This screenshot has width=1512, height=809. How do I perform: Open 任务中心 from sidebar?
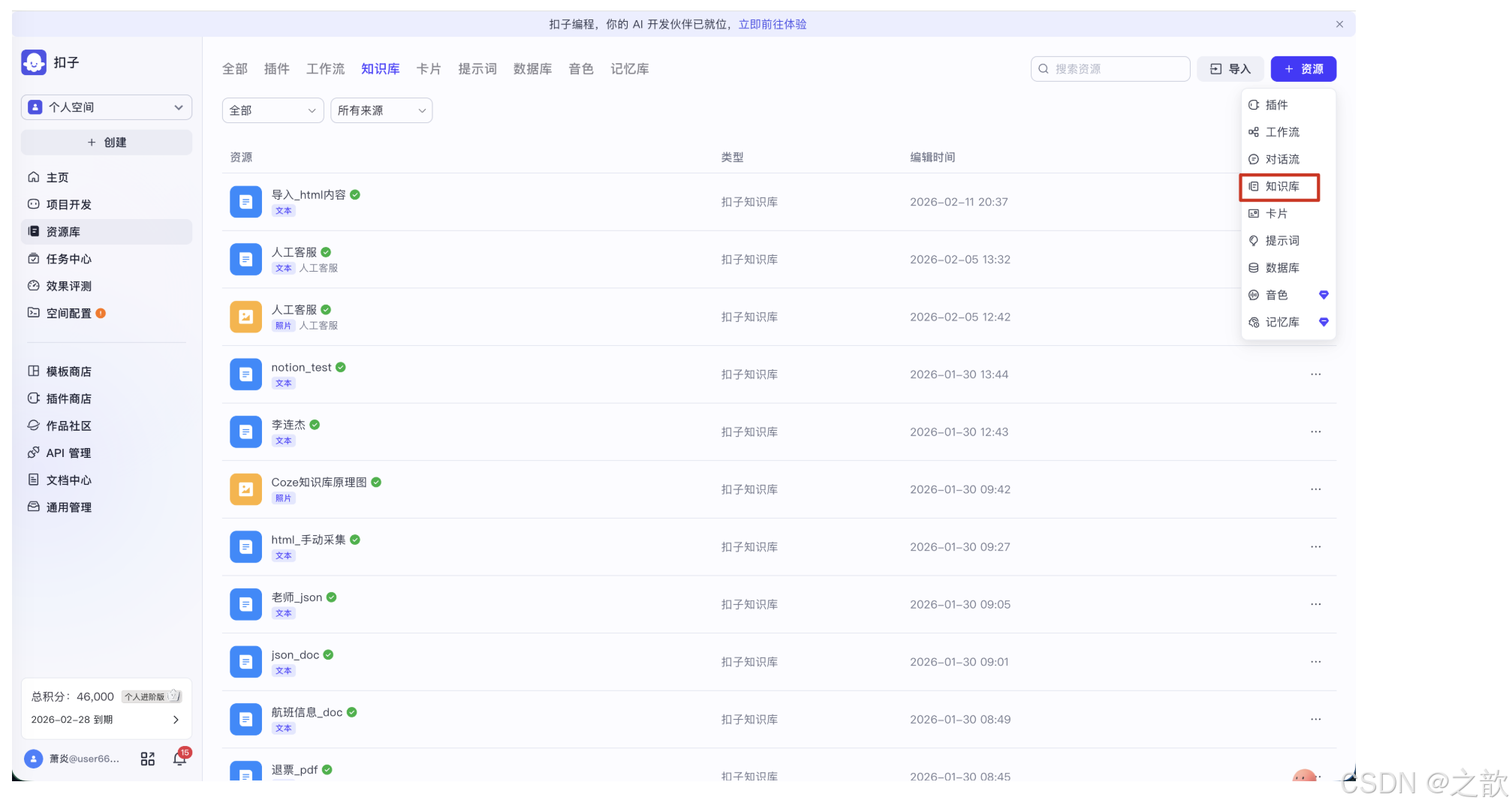(106, 259)
